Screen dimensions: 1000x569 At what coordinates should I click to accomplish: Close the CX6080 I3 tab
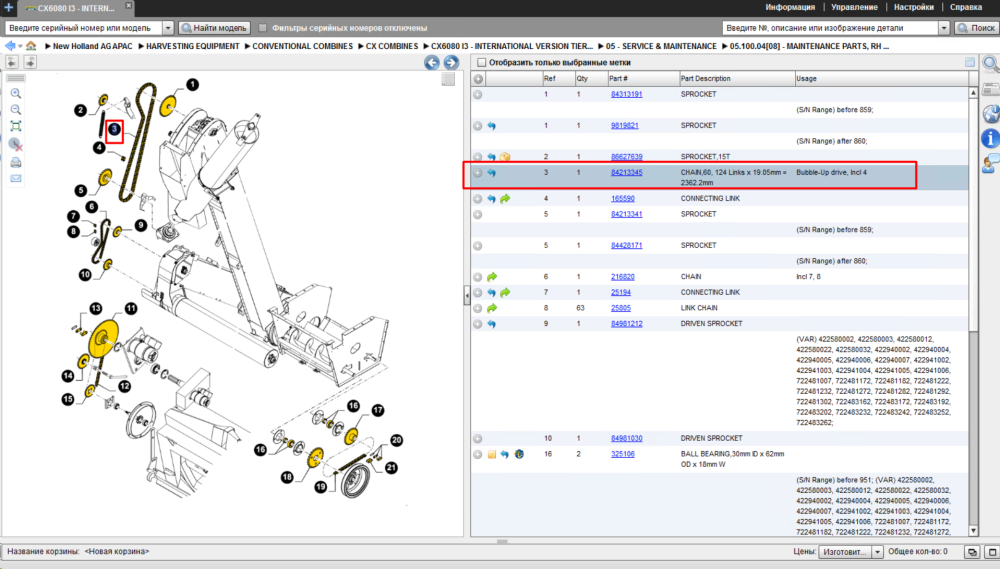pos(128,6)
